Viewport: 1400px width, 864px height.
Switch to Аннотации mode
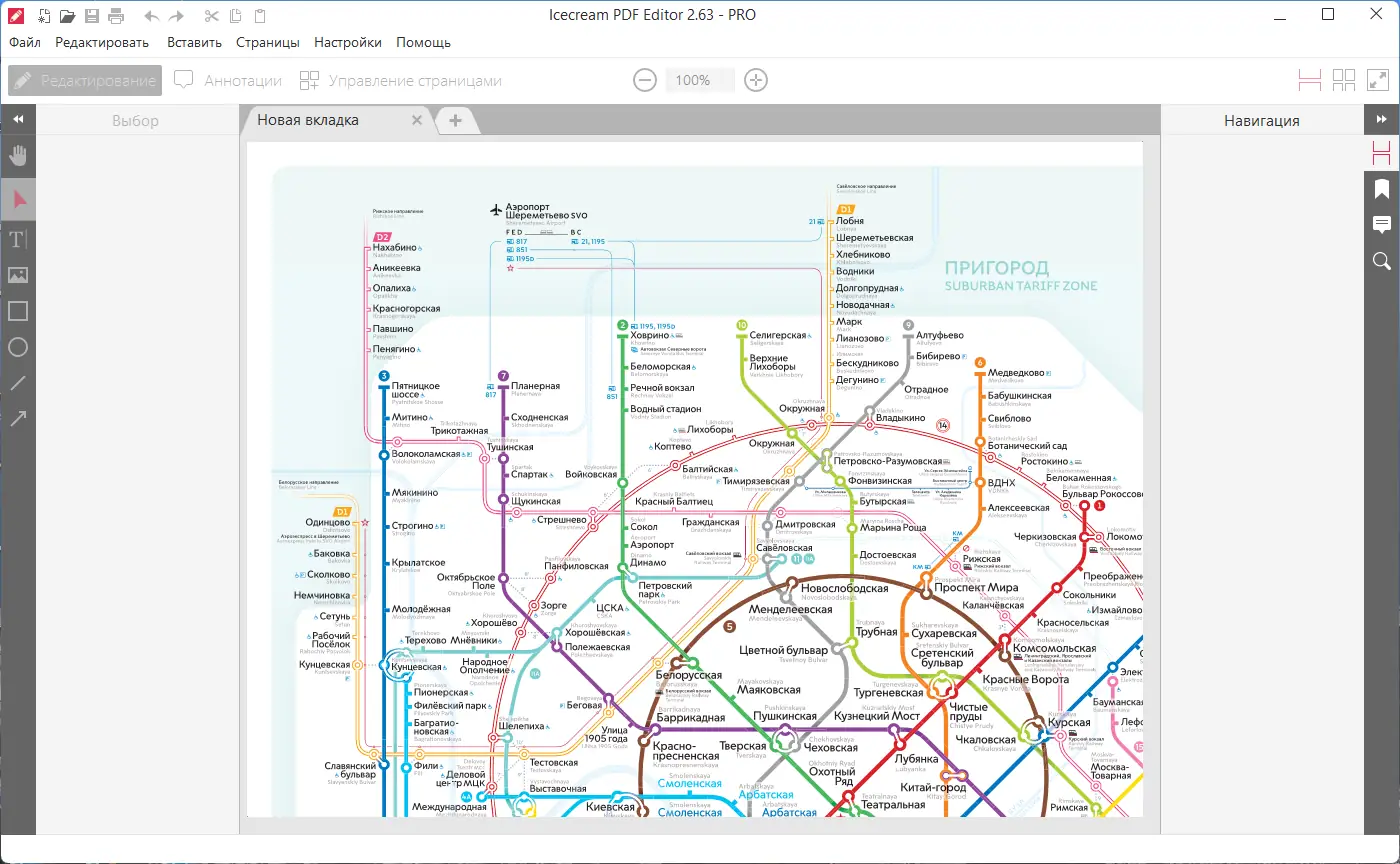coord(228,81)
